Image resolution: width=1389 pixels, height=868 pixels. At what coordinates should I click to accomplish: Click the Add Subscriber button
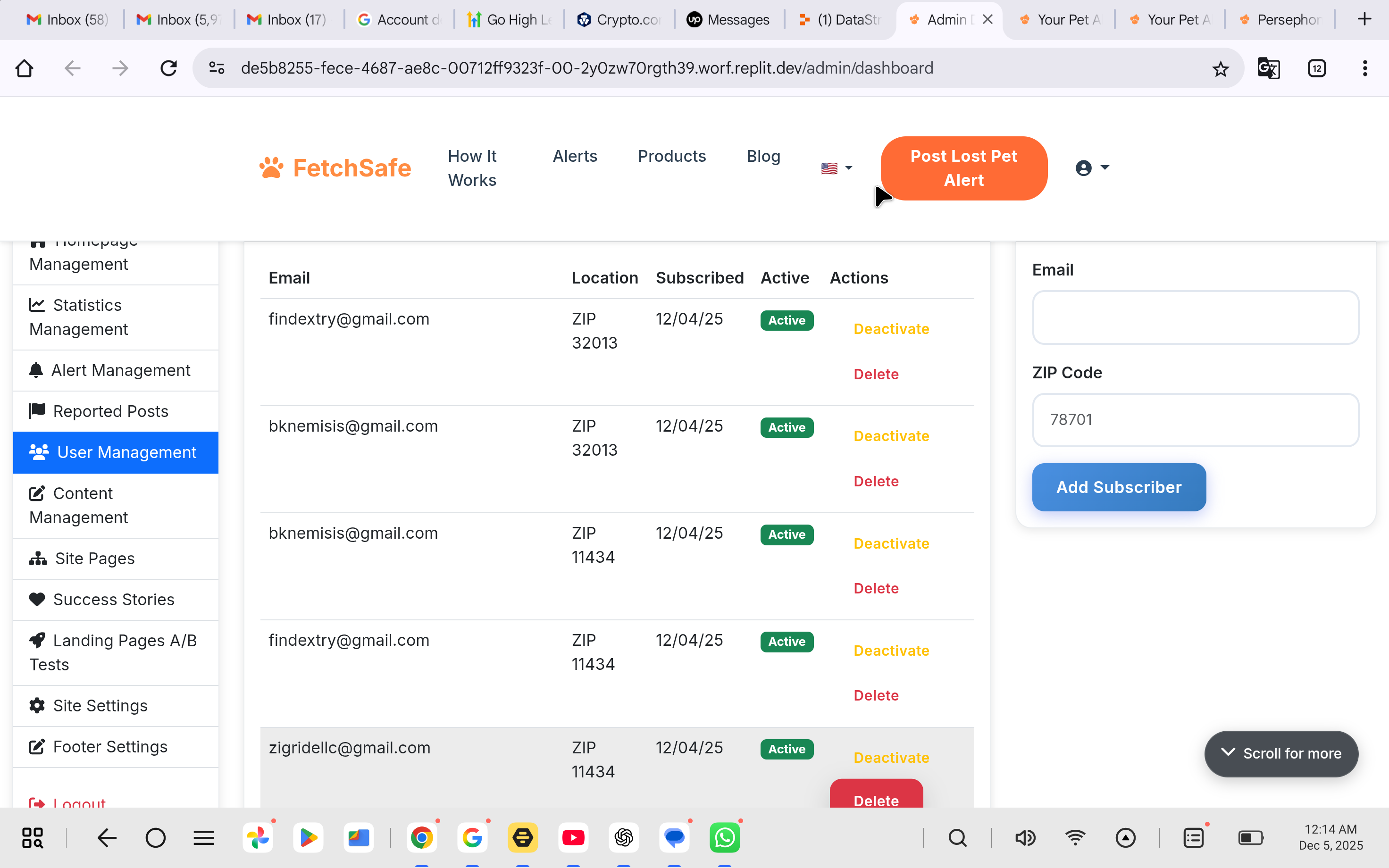(x=1119, y=487)
